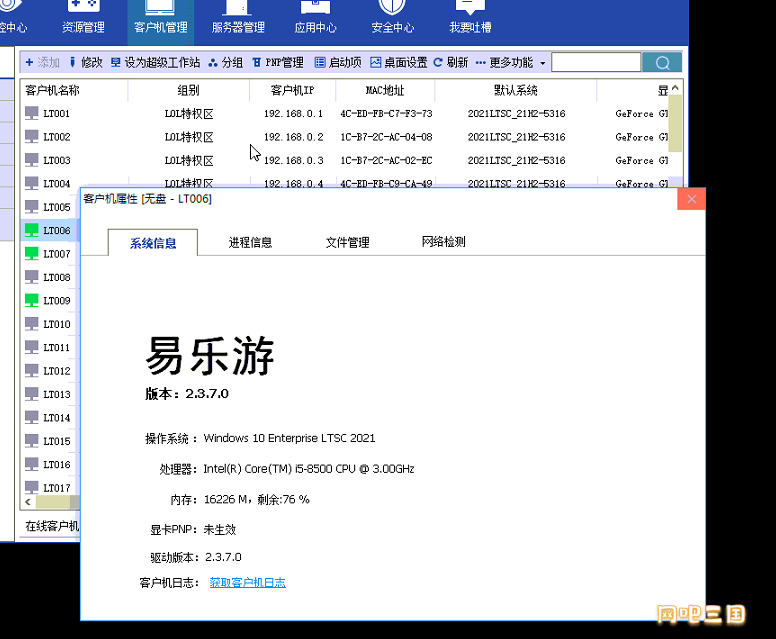Click the monitor icon for LT011

[32, 347]
